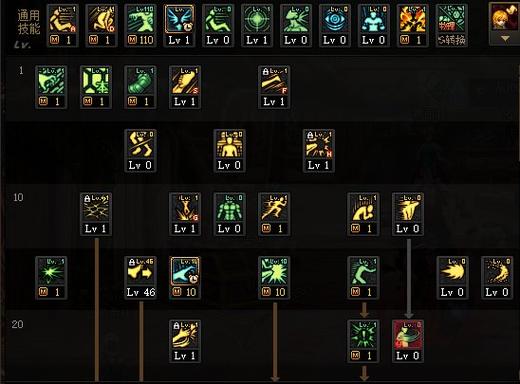520x384 pixels.
Task: Click the yellow crowd figure skill icon
Action: pos(229,151)
